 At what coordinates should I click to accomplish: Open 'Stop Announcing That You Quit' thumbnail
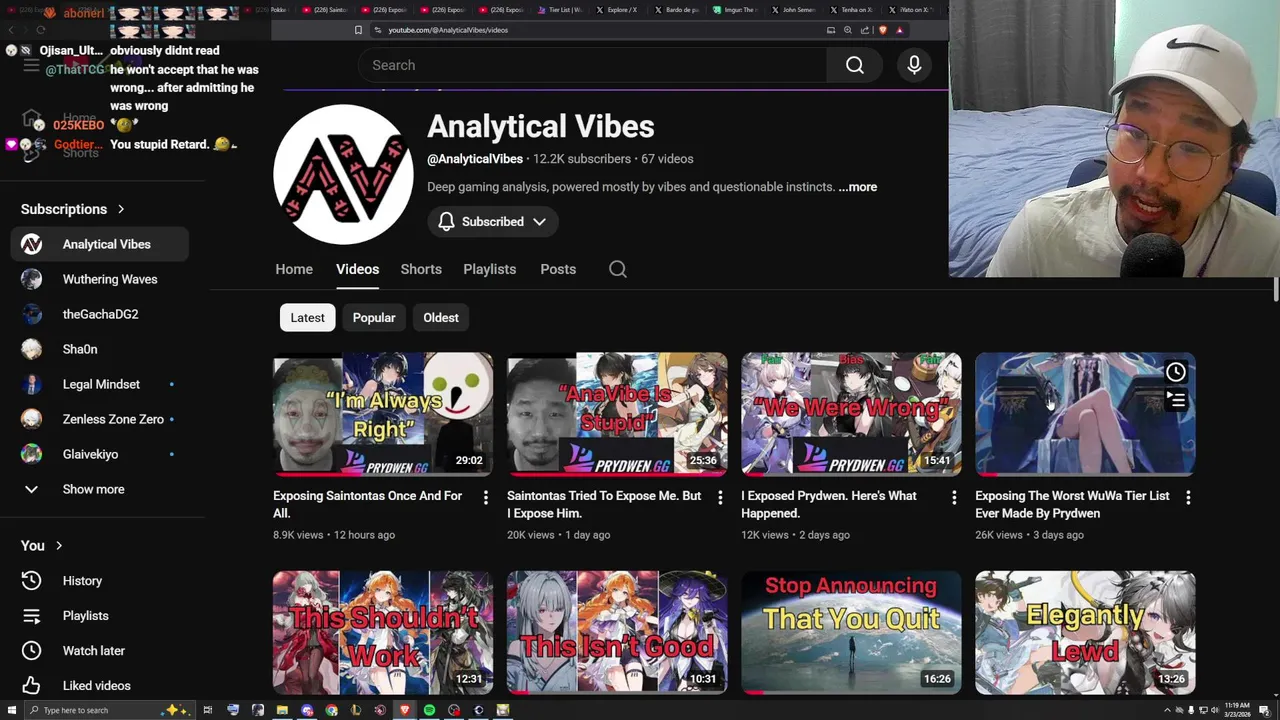pos(851,633)
